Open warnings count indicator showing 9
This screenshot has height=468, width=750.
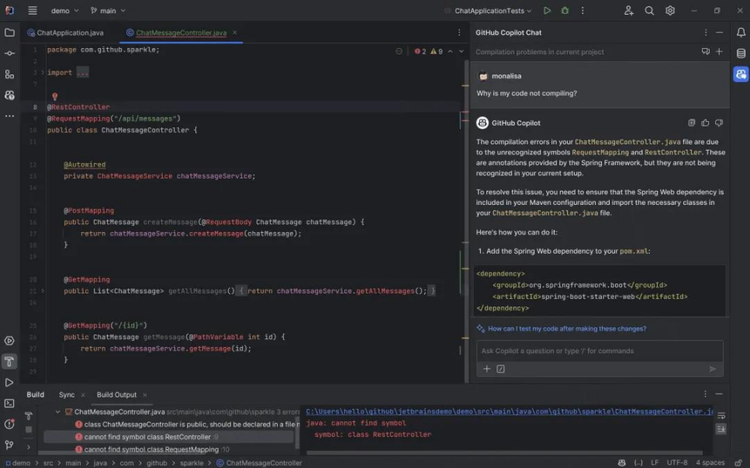coord(436,51)
